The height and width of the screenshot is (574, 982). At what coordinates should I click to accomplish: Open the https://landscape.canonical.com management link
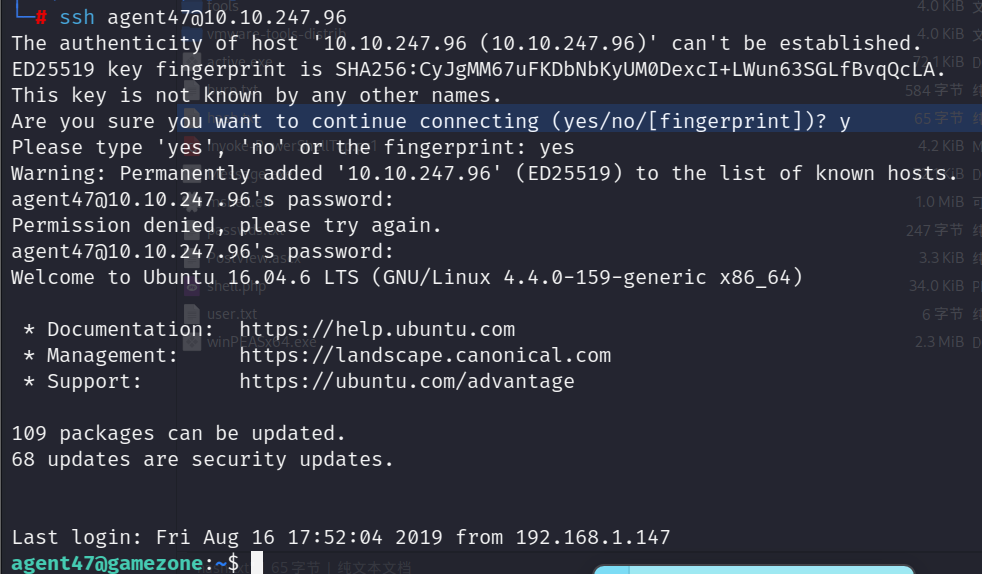[x=425, y=356]
